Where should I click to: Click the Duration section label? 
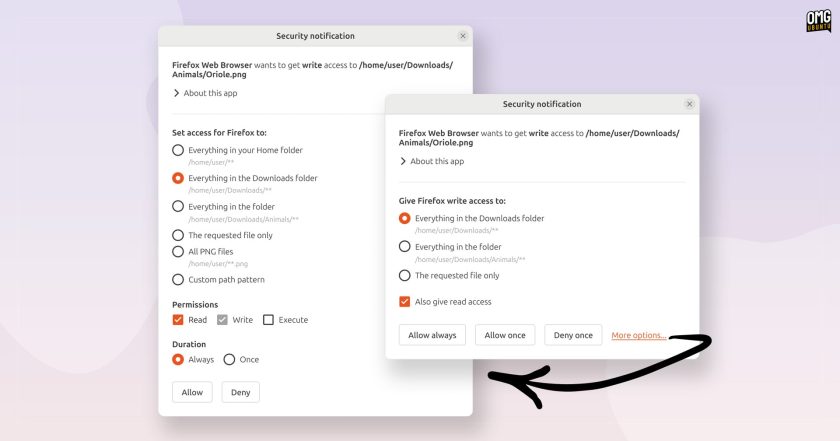(189, 344)
